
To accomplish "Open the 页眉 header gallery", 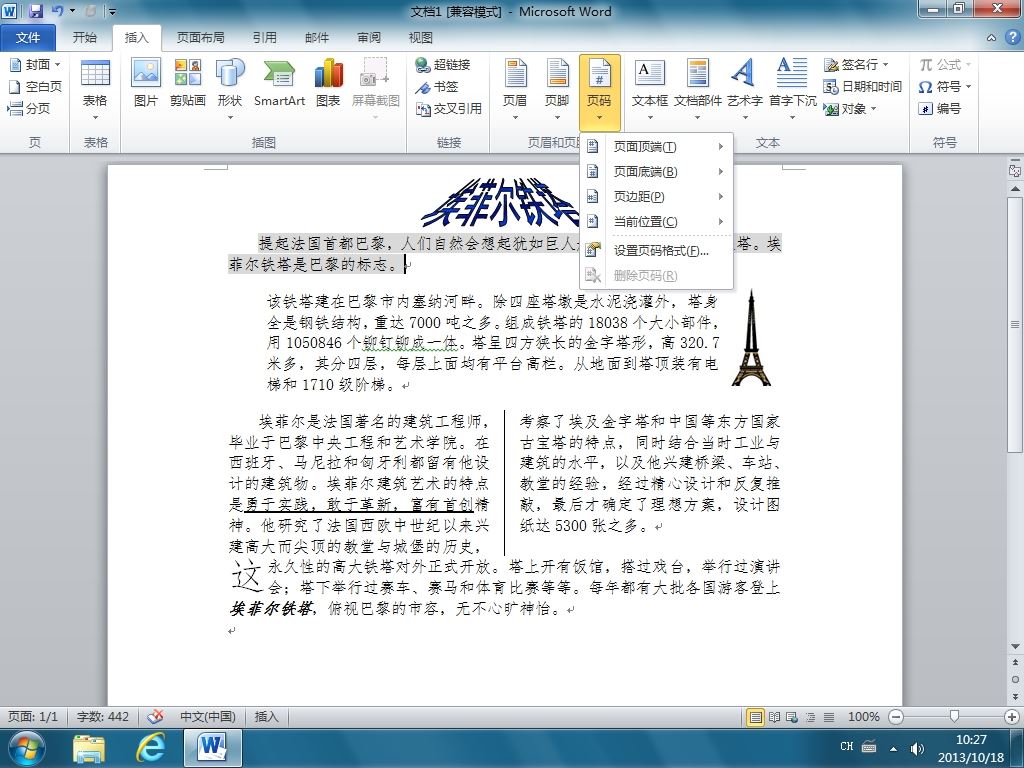I will click(x=515, y=88).
